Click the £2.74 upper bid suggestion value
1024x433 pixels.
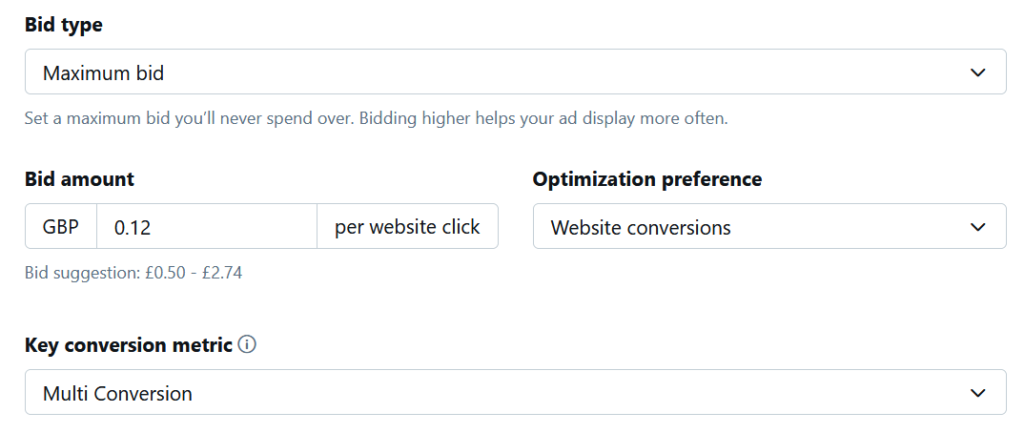(x=221, y=272)
